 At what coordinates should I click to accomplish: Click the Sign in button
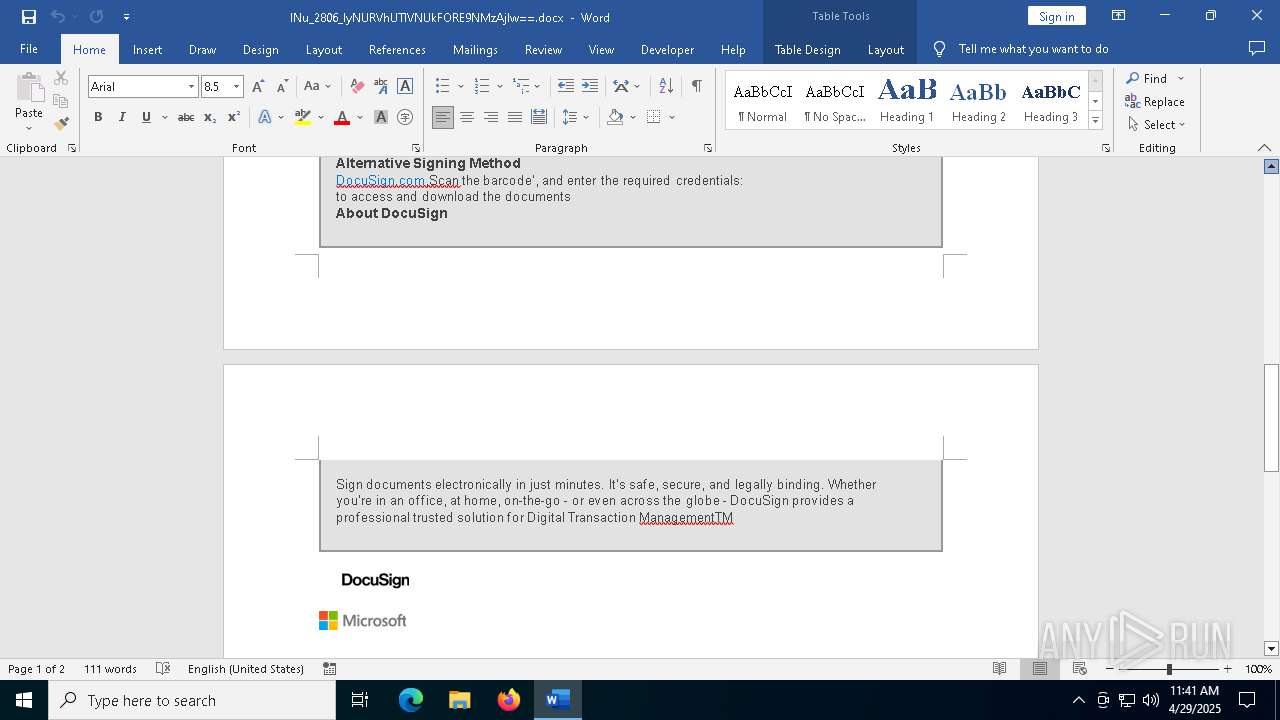click(x=1056, y=16)
